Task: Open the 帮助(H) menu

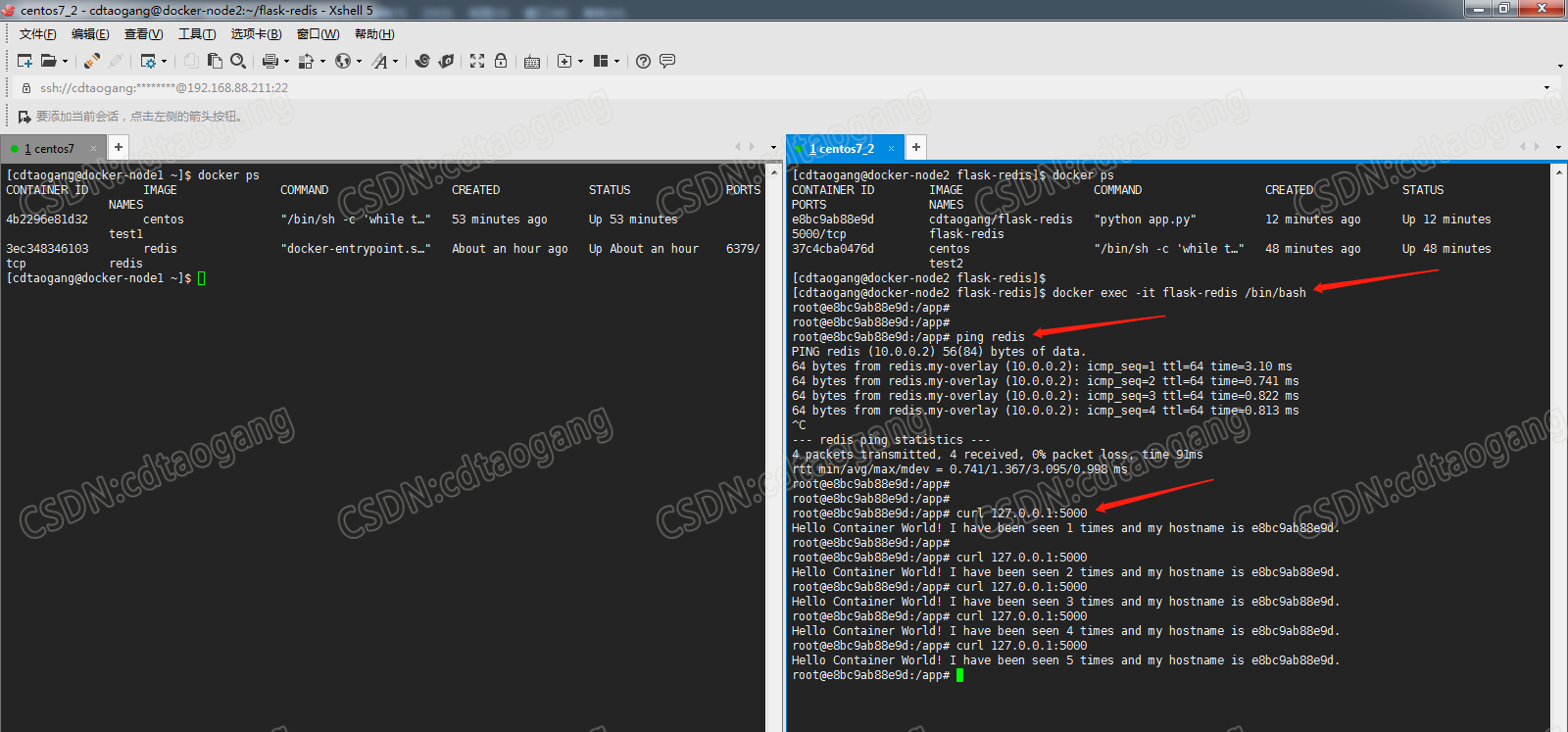Action: [x=374, y=34]
